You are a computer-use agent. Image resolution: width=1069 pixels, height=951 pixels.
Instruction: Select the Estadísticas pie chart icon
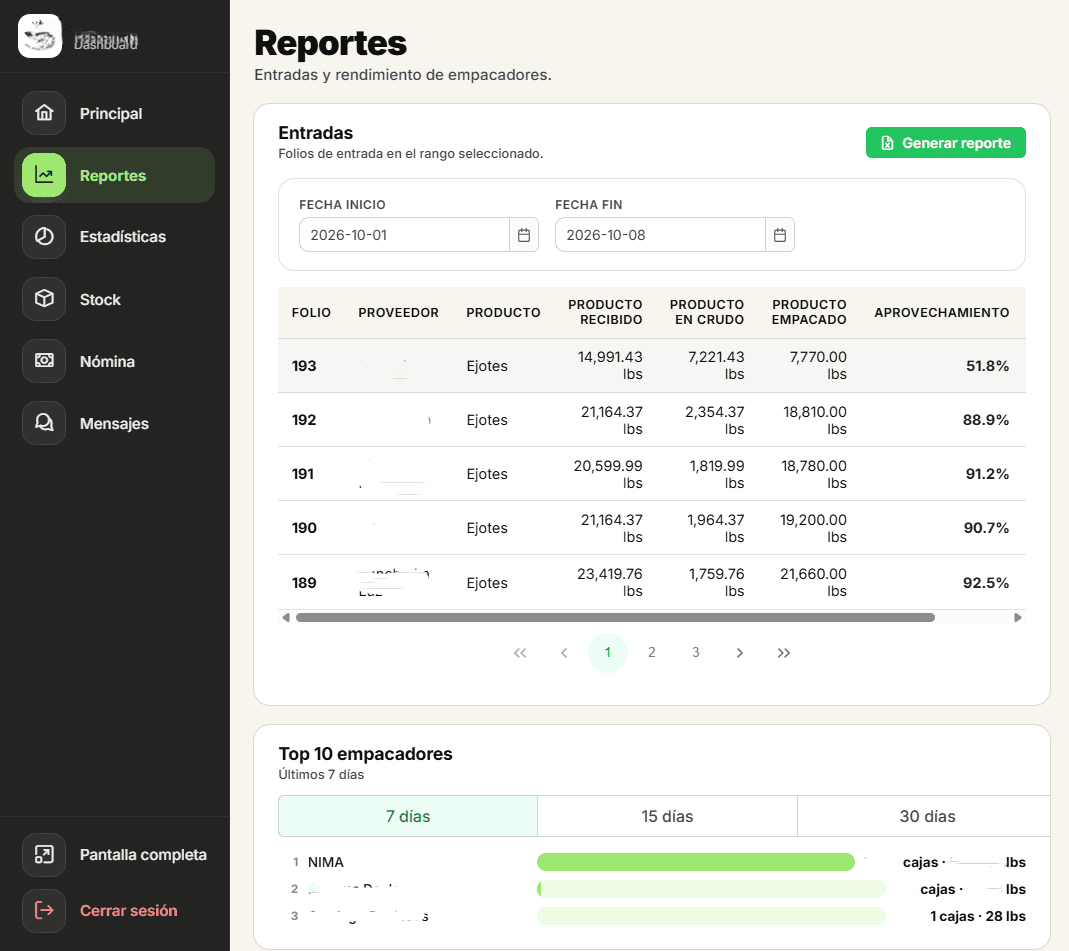[44, 237]
